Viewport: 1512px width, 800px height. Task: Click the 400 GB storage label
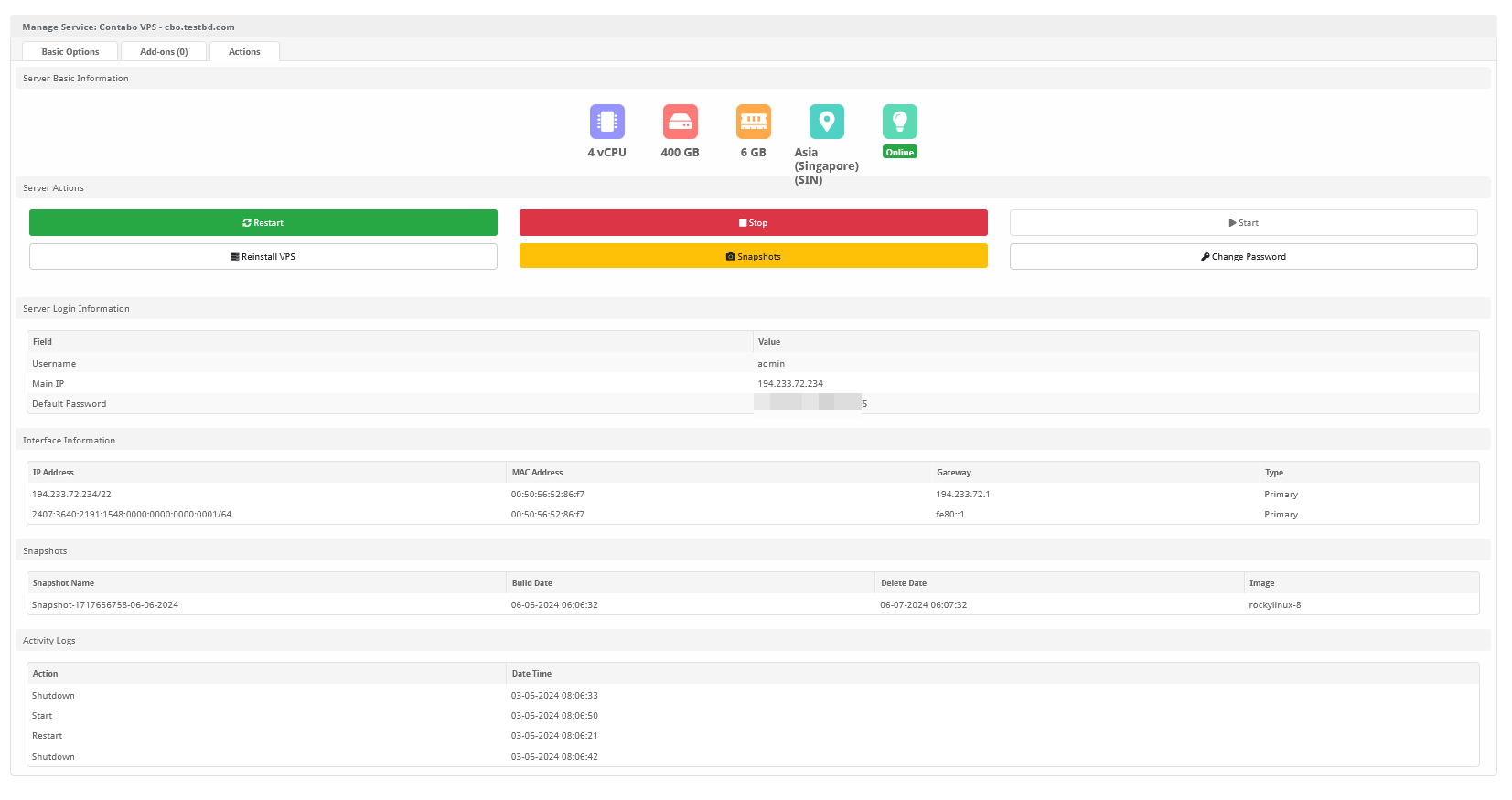click(x=680, y=153)
